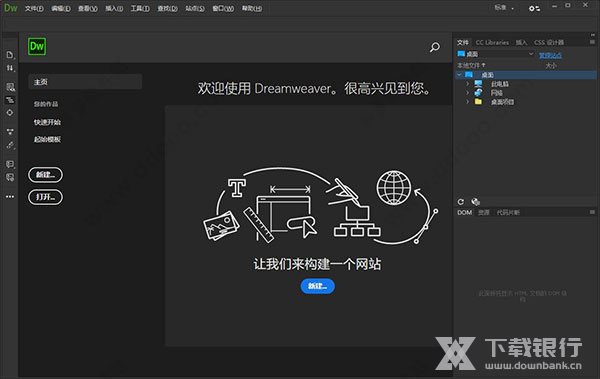The width and height of the screenshot is (600, 379).
Task: Select the 桌面项目 folder in file tree
Action: 502,102
